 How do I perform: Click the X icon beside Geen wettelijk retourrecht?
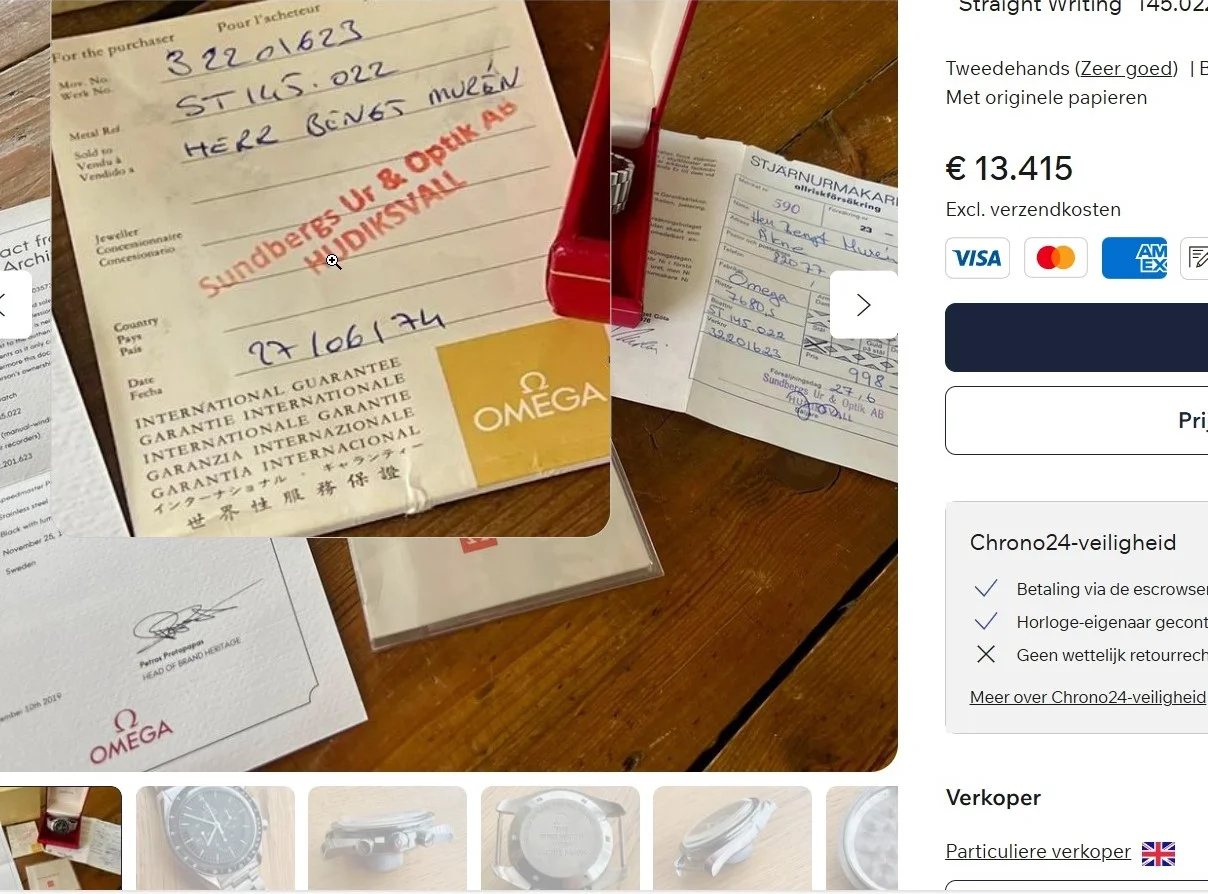(x=986, y=655)
